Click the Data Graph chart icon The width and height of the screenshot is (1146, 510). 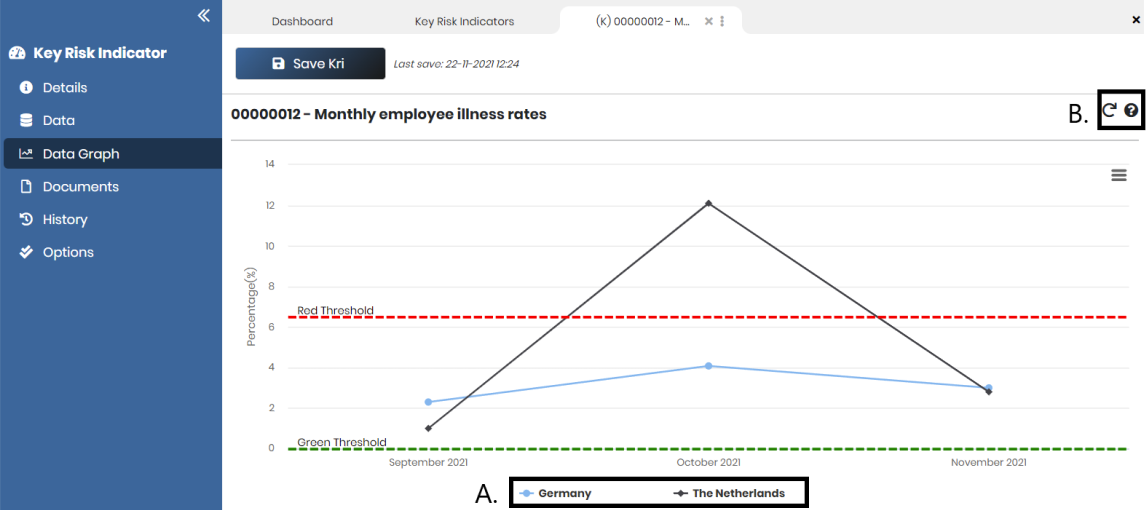26,153
